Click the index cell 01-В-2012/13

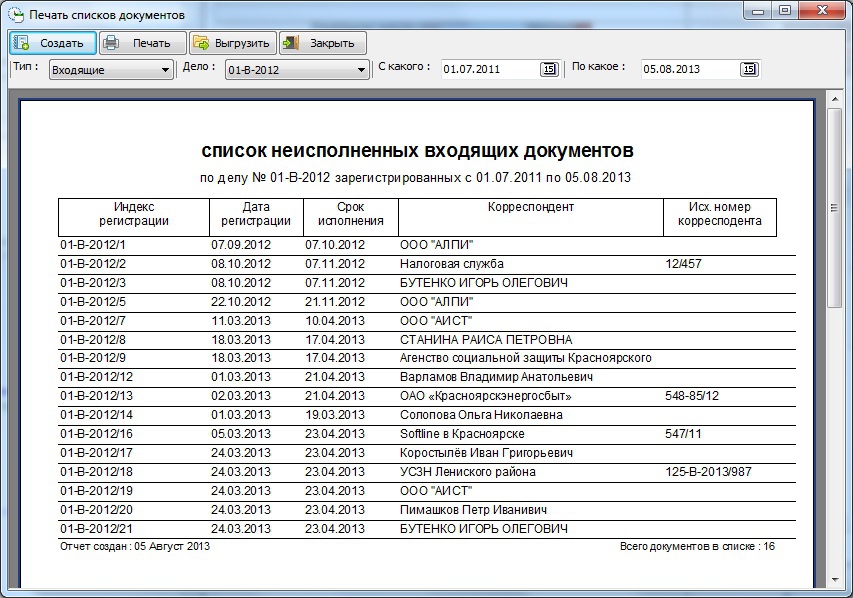click(x=96, y=396)
